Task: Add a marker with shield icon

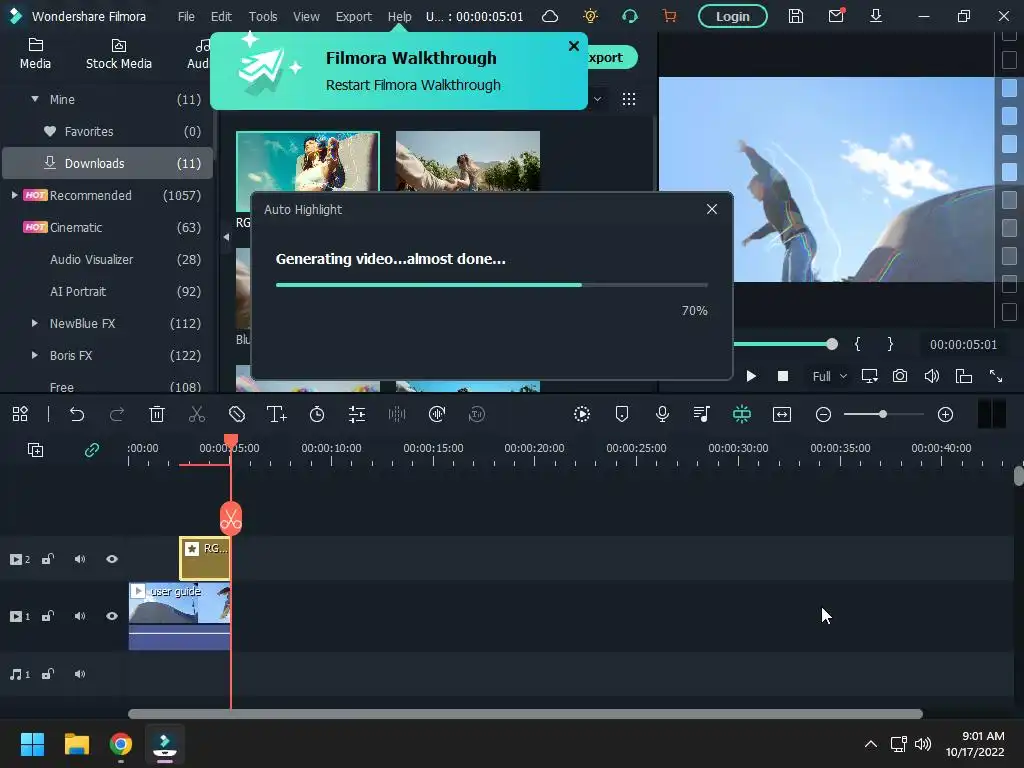Action: pyautogui.click(x=622, y=414)
